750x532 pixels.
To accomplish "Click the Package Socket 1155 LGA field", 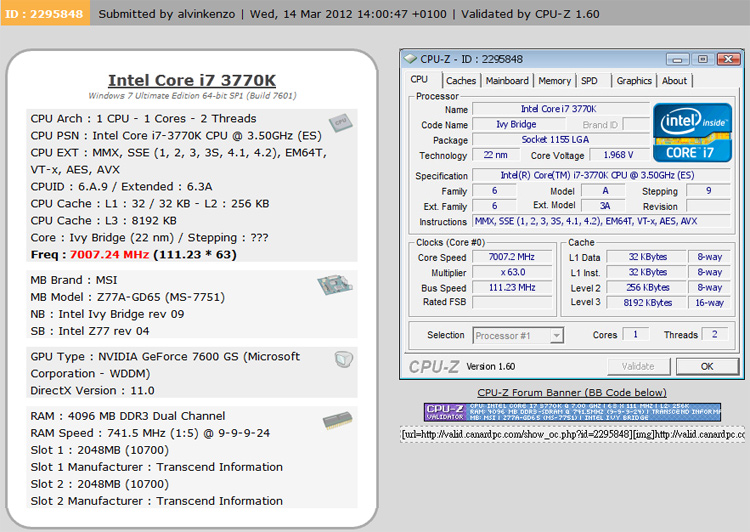I will click(x=561, y=140).
